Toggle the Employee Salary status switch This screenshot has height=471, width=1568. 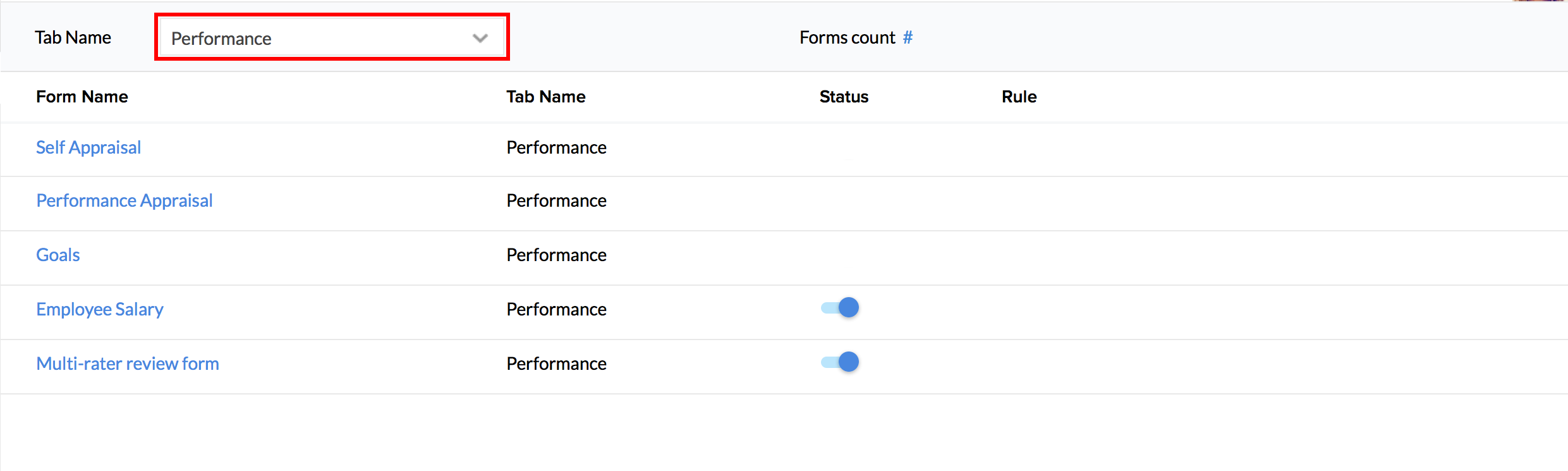click(x=840, y=308)
